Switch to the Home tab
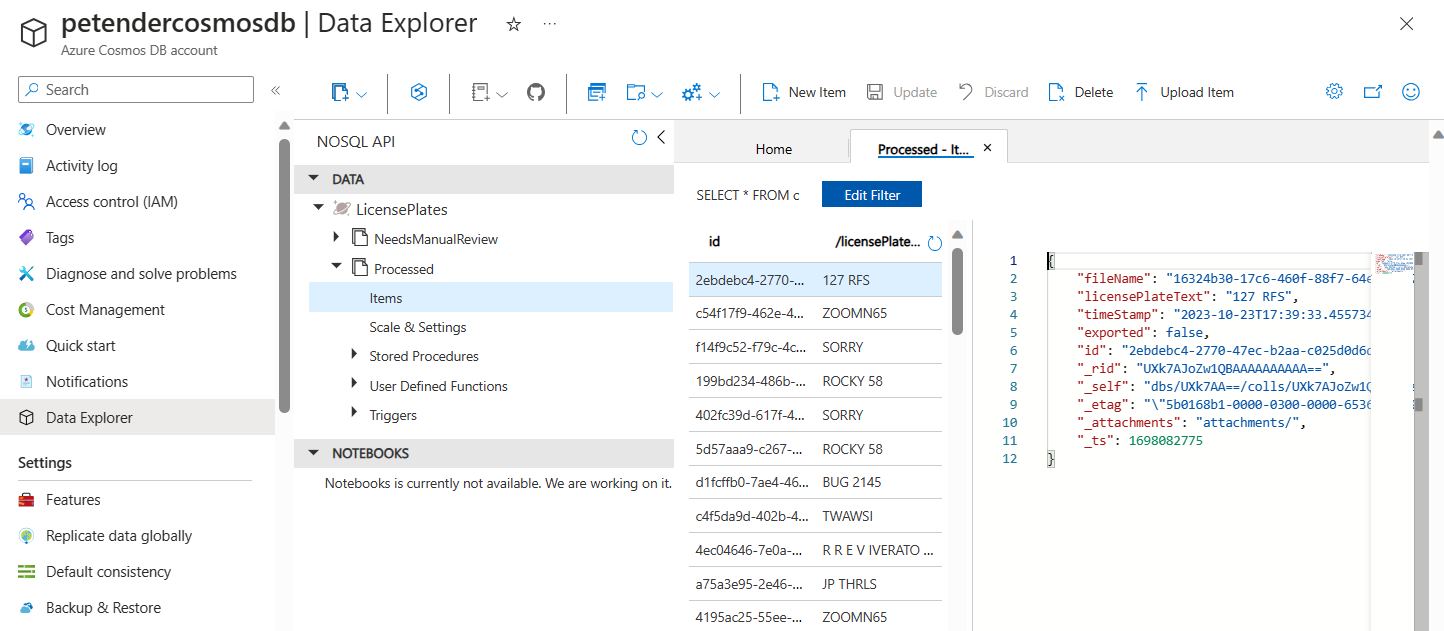The image size is (1444, 631). (x=773, y=149)
